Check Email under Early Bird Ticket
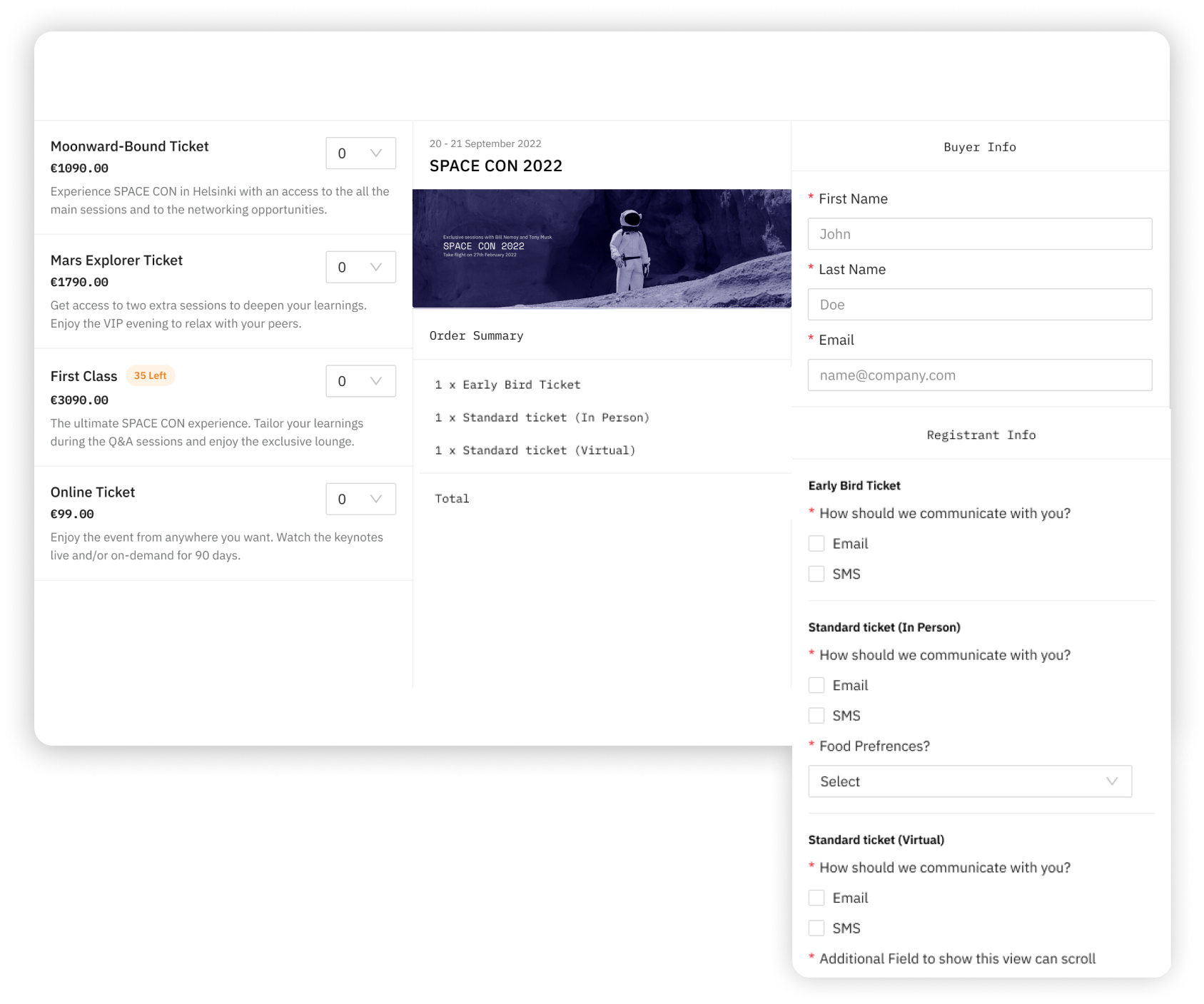The width and height of the screenshot is (1204, 1004). [816, 544]
